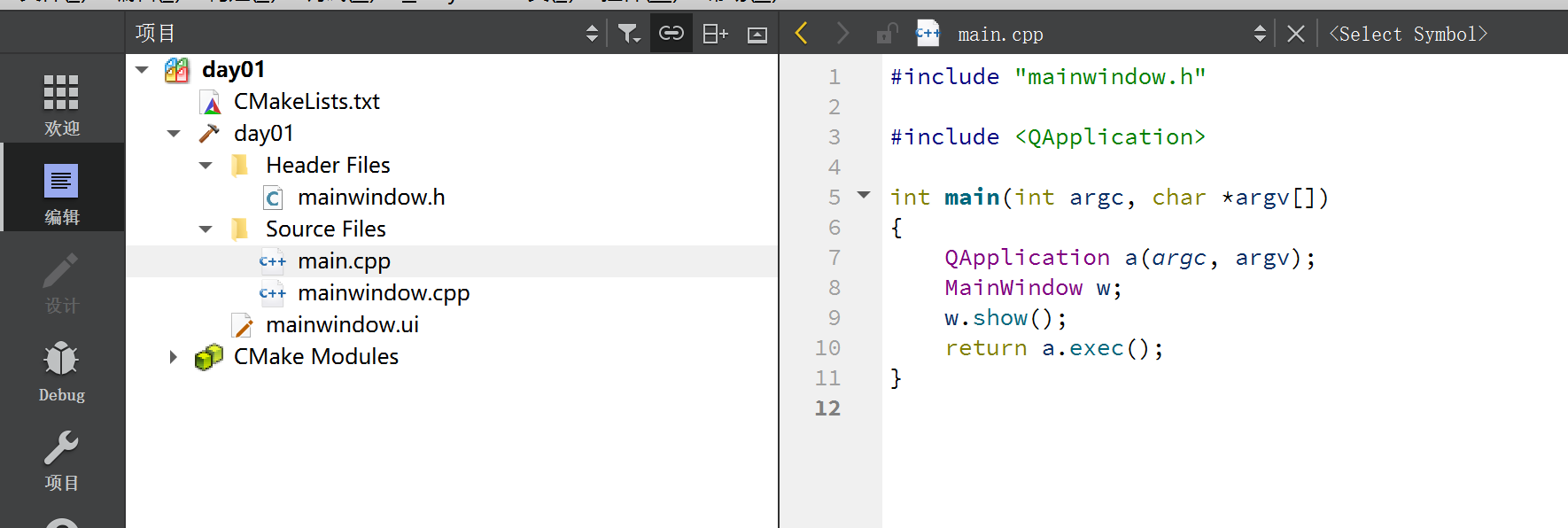Screen dimensions: 1568x528
Task: Open the project view selector dropdown
Action: point(592,34)
